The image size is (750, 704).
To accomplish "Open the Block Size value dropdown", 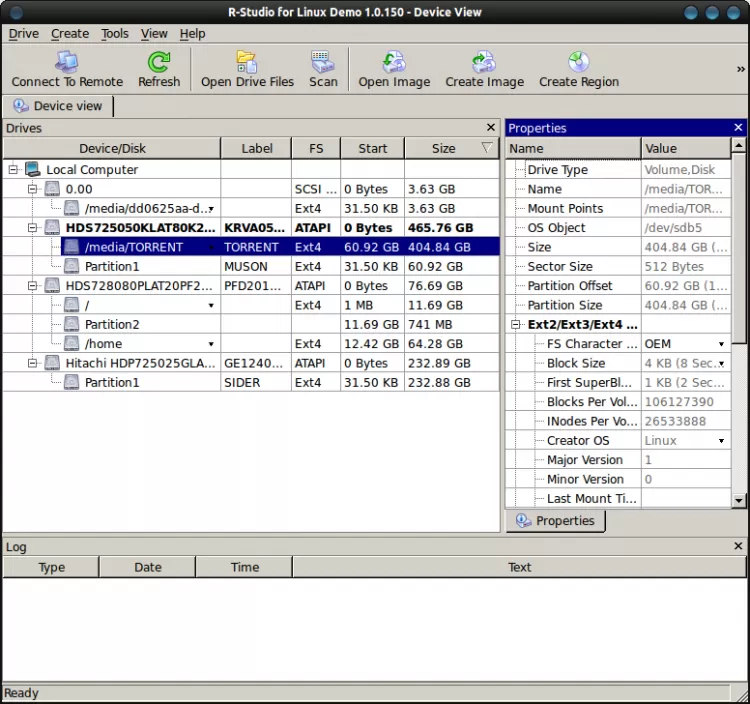I will coord(722,364).
